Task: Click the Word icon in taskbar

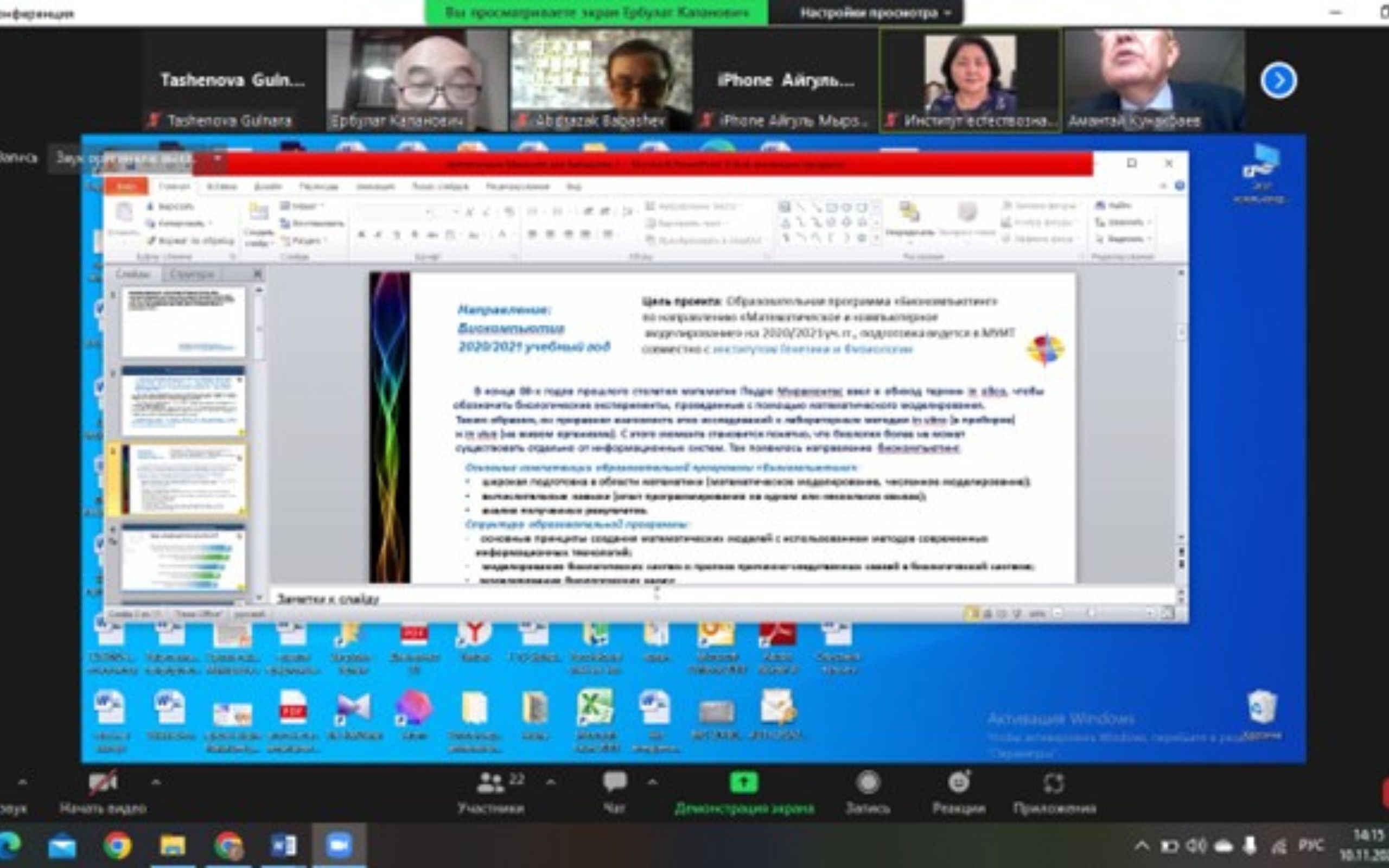Action: click(x=284, y=846)
